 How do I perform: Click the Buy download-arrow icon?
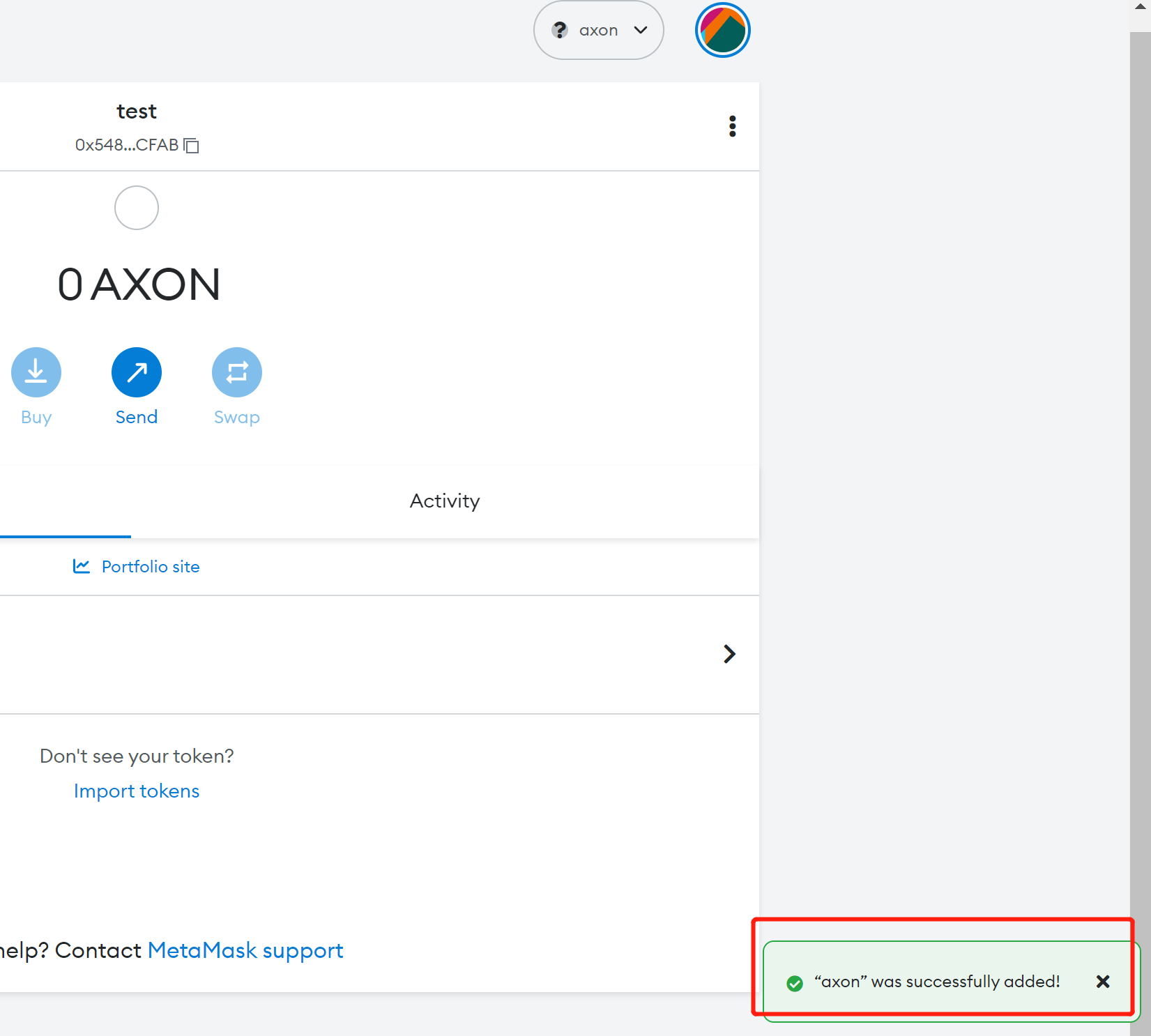tap(36, 372)
